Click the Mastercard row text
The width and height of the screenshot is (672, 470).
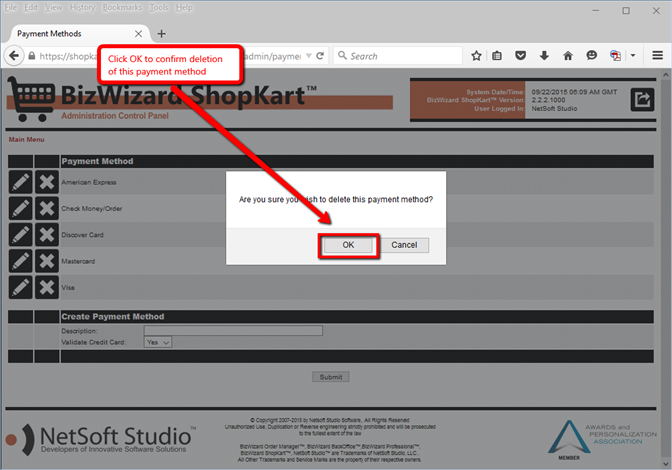coord(78,261)
